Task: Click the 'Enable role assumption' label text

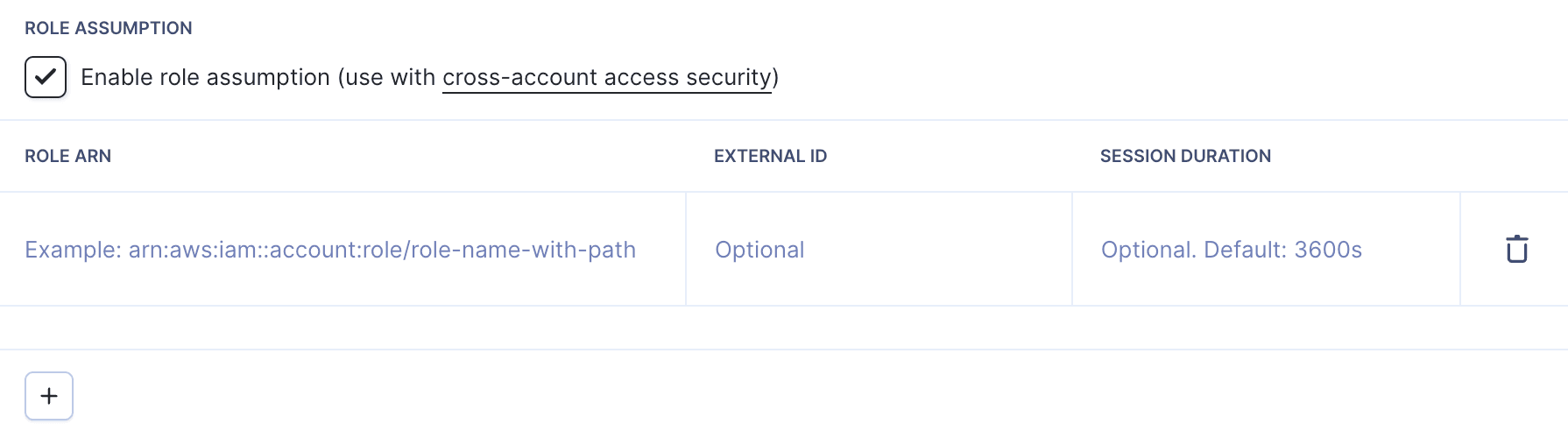Action: [205, 77]
